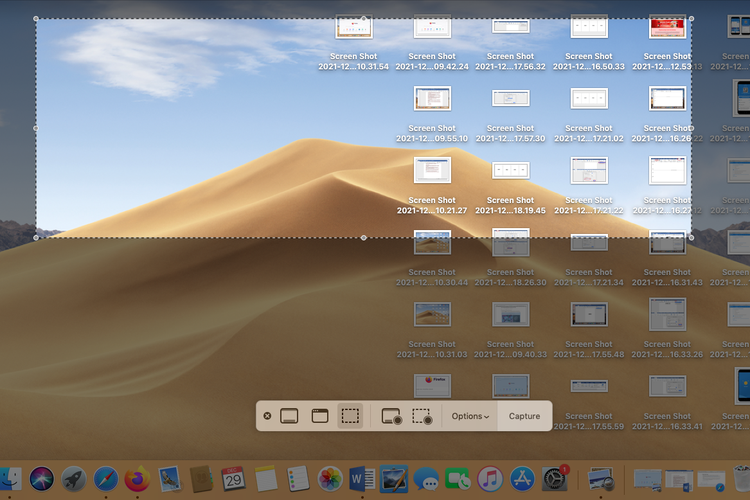Click file name label 2021-12...17.21.22
Screen dimensions: 750x500
click(x=589, y=211)
